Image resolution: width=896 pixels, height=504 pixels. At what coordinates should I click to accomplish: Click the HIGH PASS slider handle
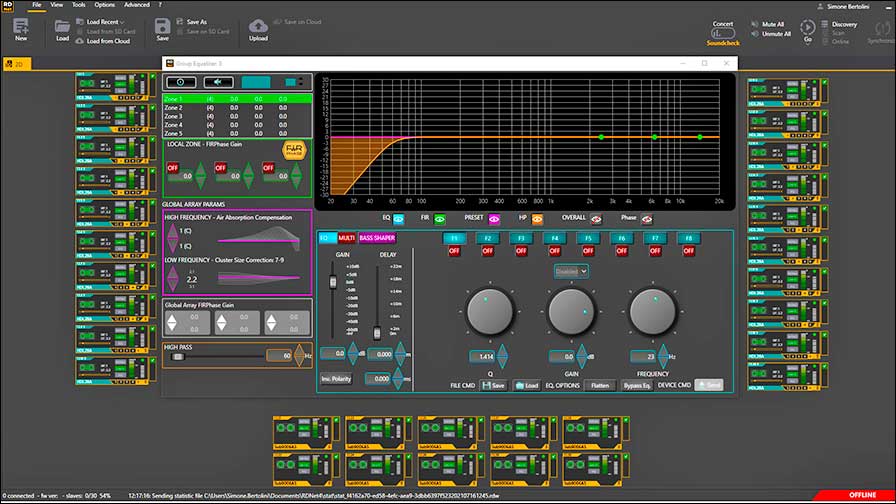tap(178, 357)
